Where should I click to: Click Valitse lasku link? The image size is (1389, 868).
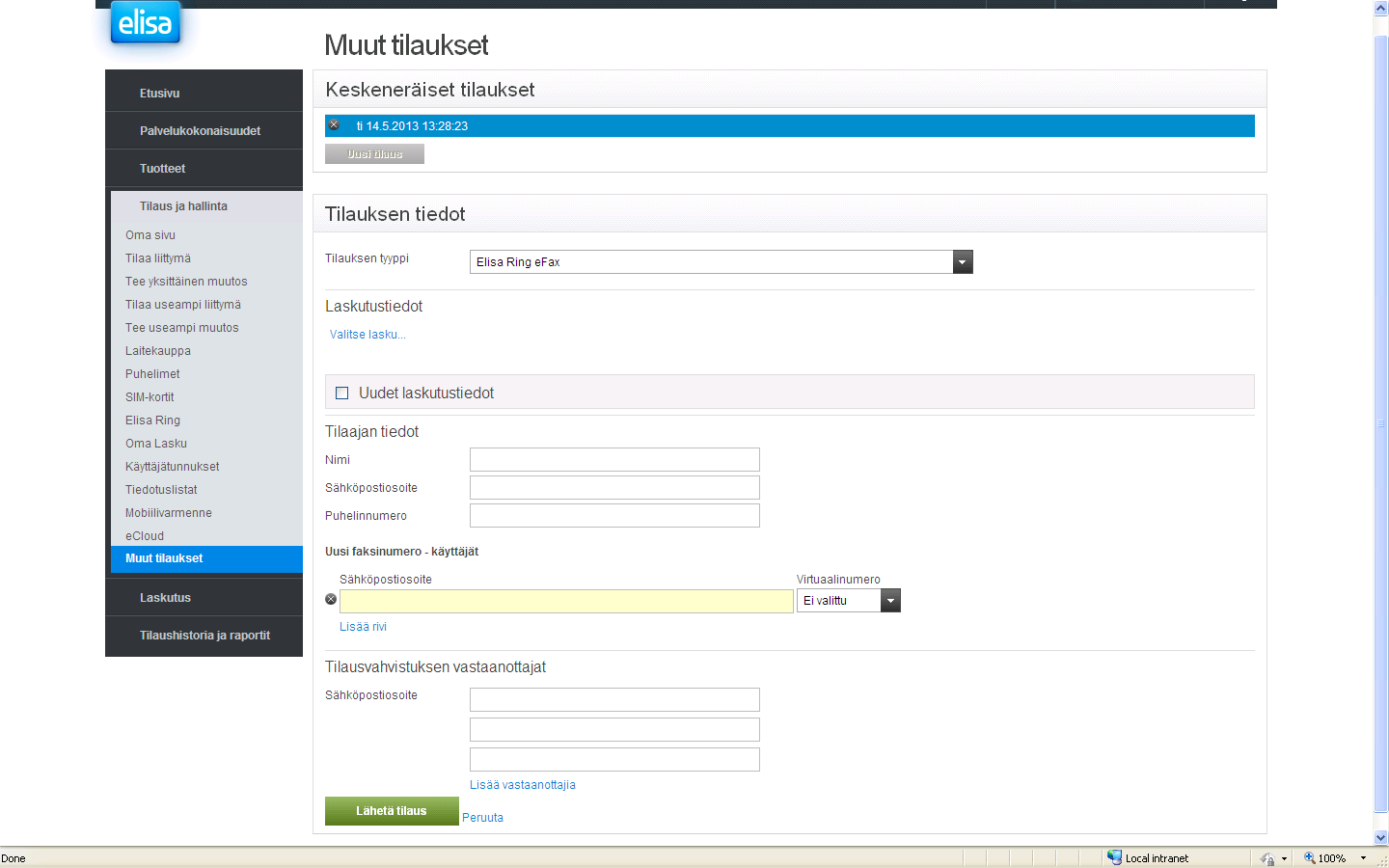(368, 335)
